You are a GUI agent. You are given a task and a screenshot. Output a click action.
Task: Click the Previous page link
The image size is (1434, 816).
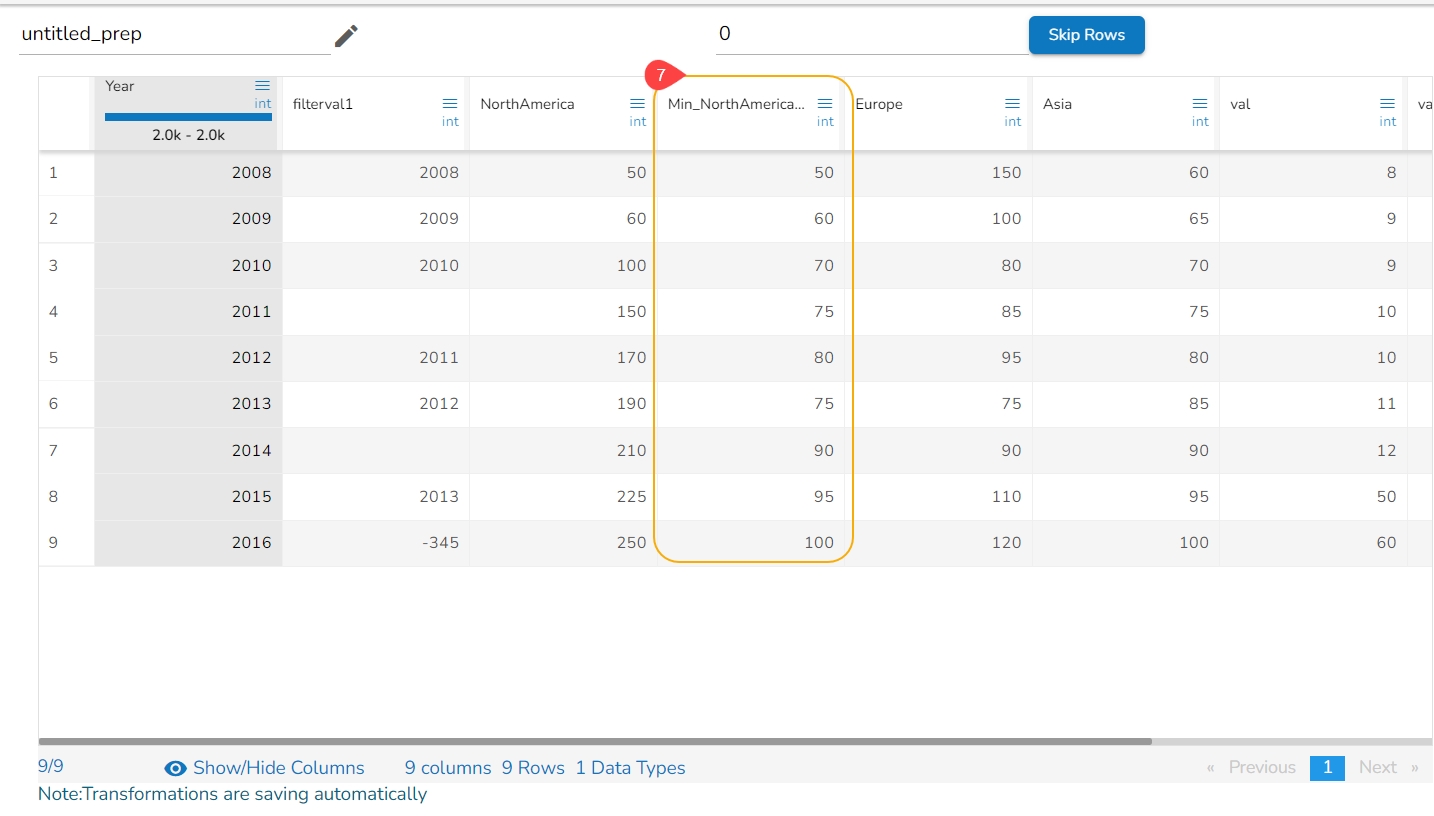[x=1261, y=767]
